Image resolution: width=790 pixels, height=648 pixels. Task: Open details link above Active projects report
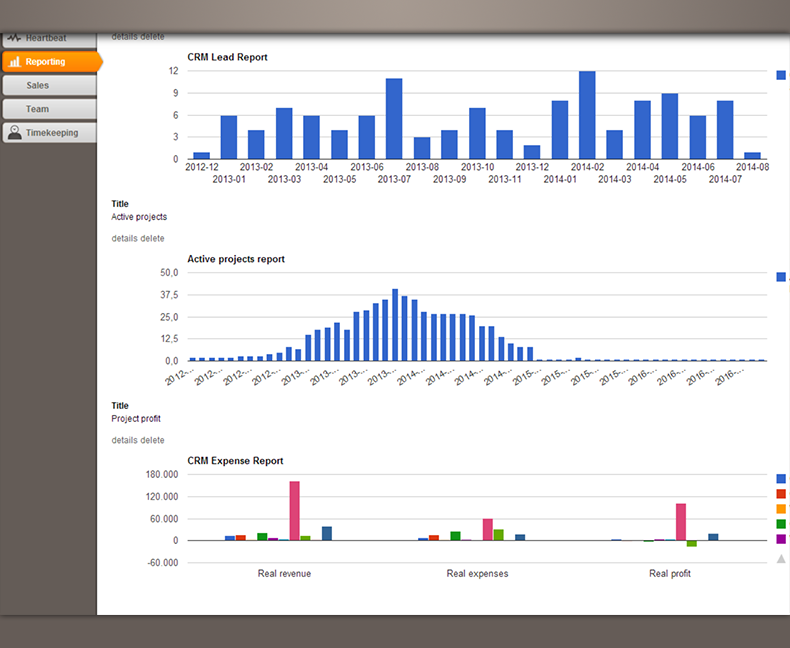(x=124, y=238)
